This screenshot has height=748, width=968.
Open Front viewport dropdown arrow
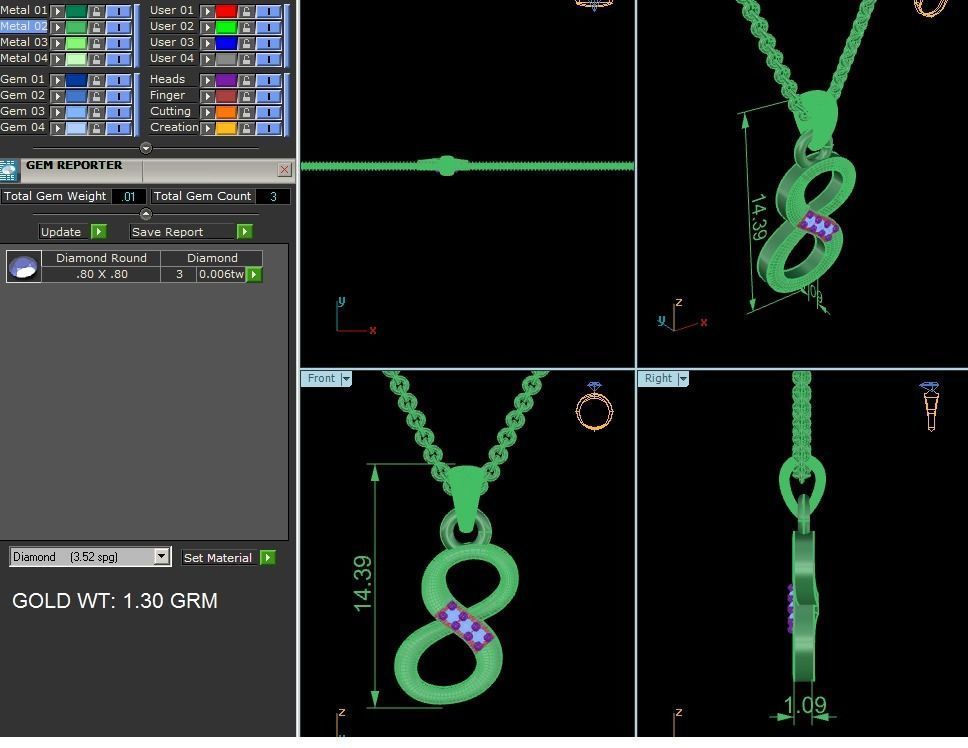pyautogui.click(x=346, y=378)
